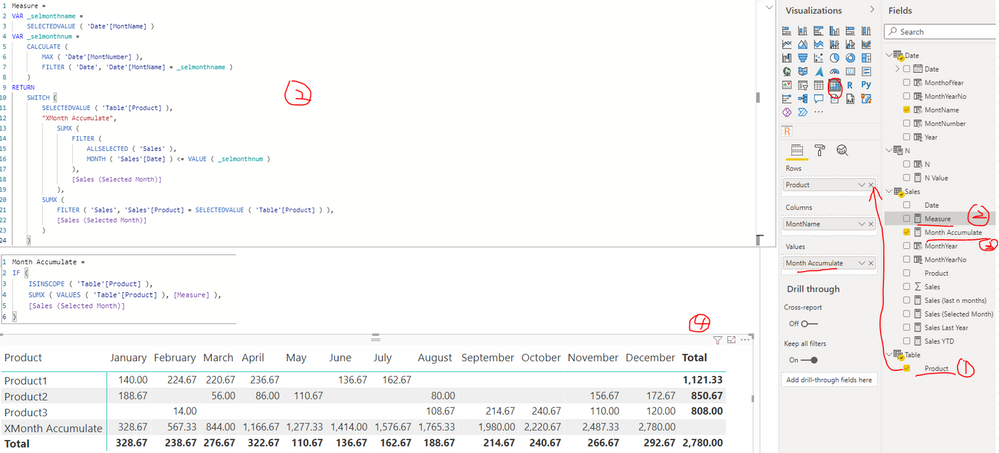This screenshot has height=453, width=999.
Task: Switch to the Fields well tab
Action: tap(796, 150)
